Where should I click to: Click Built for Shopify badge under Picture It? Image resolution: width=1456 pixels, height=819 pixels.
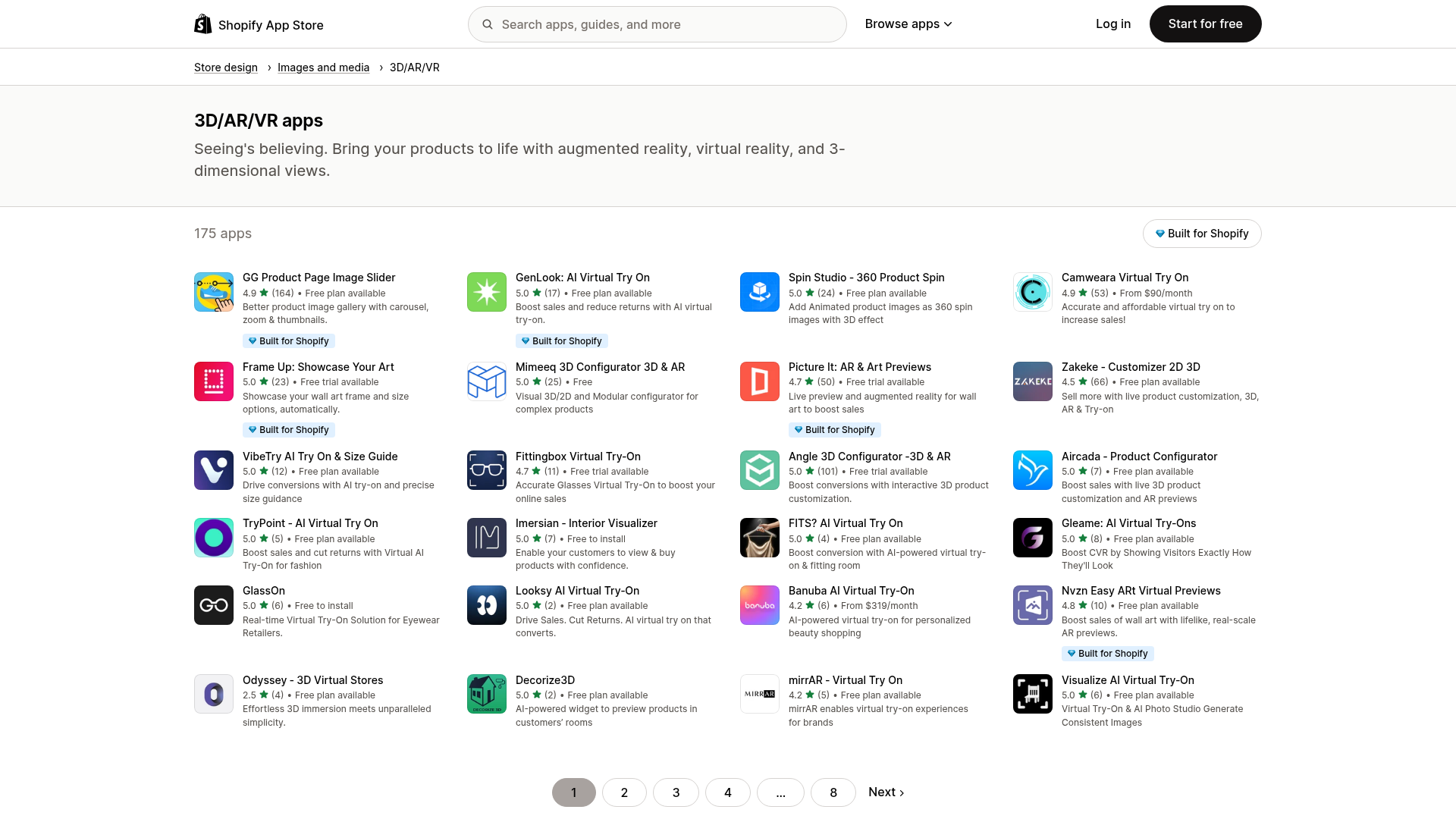tap(835, 430)
